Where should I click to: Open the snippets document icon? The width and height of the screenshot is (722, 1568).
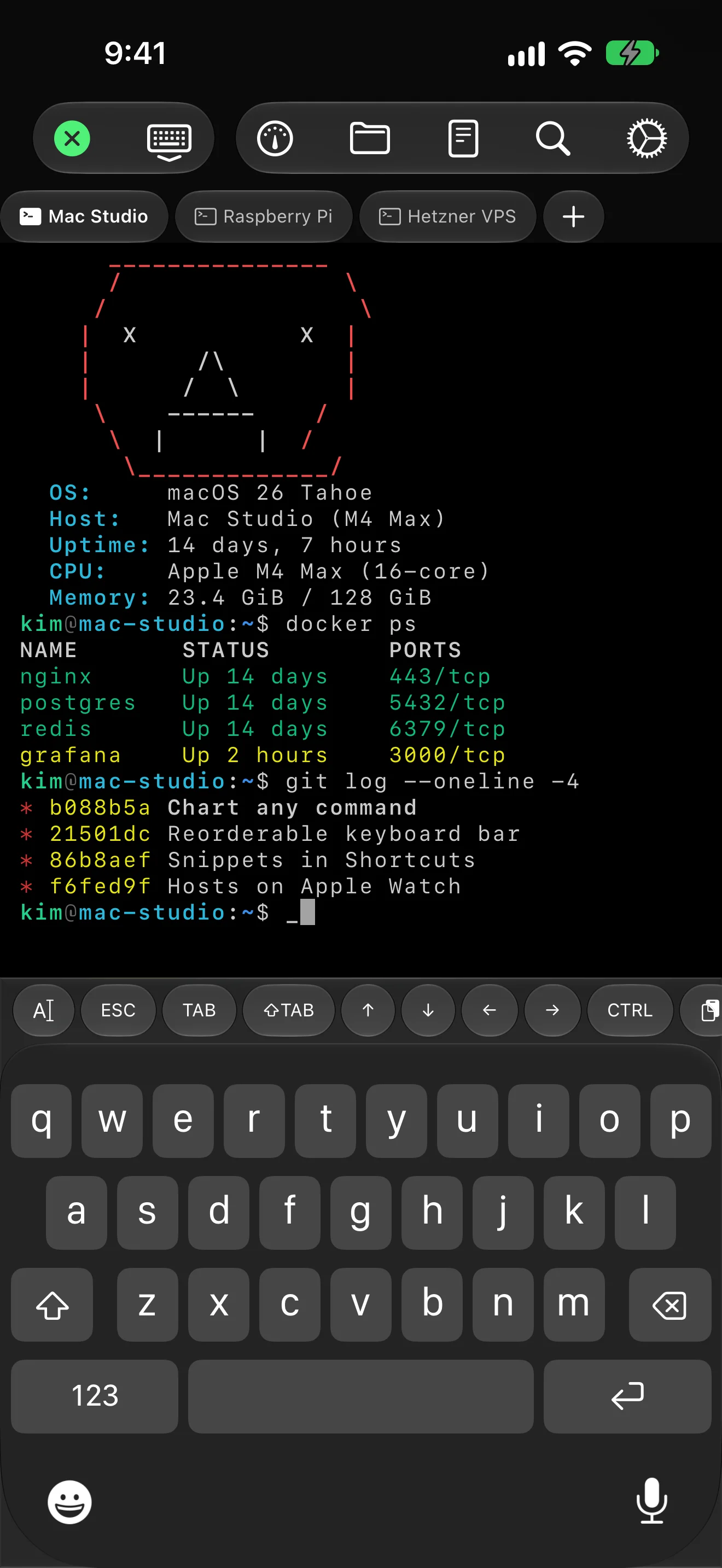(463, 139)
